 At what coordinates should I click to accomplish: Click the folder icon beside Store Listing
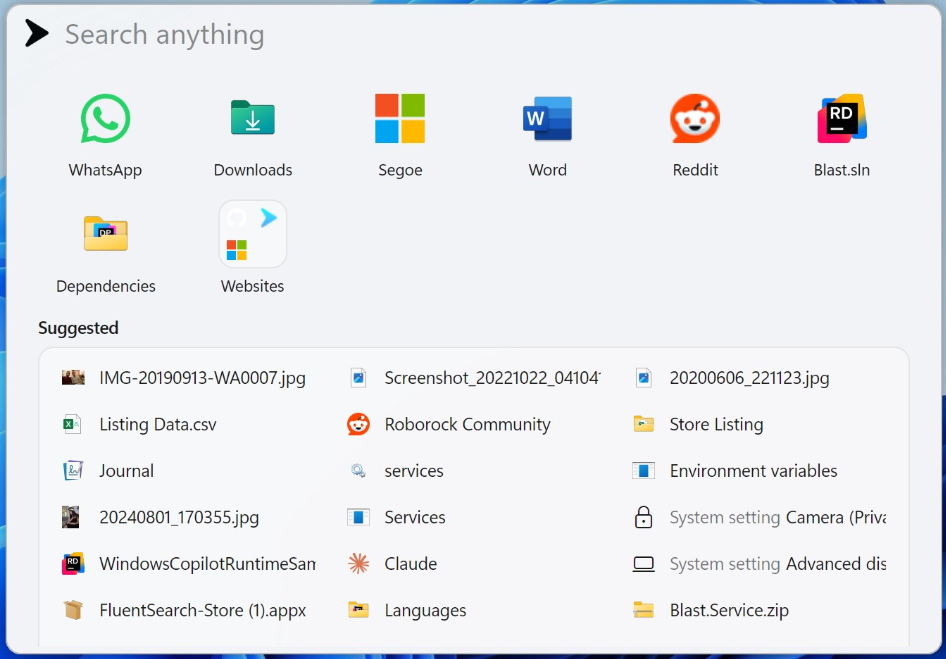pos(644,424)
